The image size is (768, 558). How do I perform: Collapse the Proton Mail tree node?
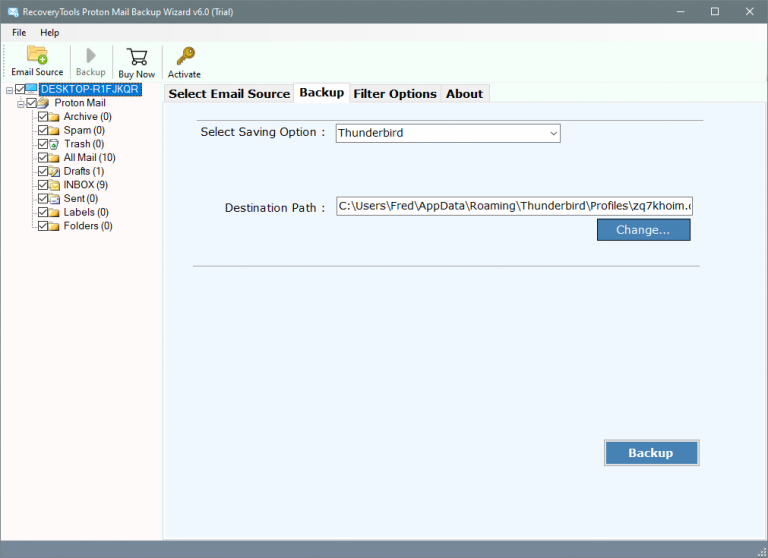[21, 104]
